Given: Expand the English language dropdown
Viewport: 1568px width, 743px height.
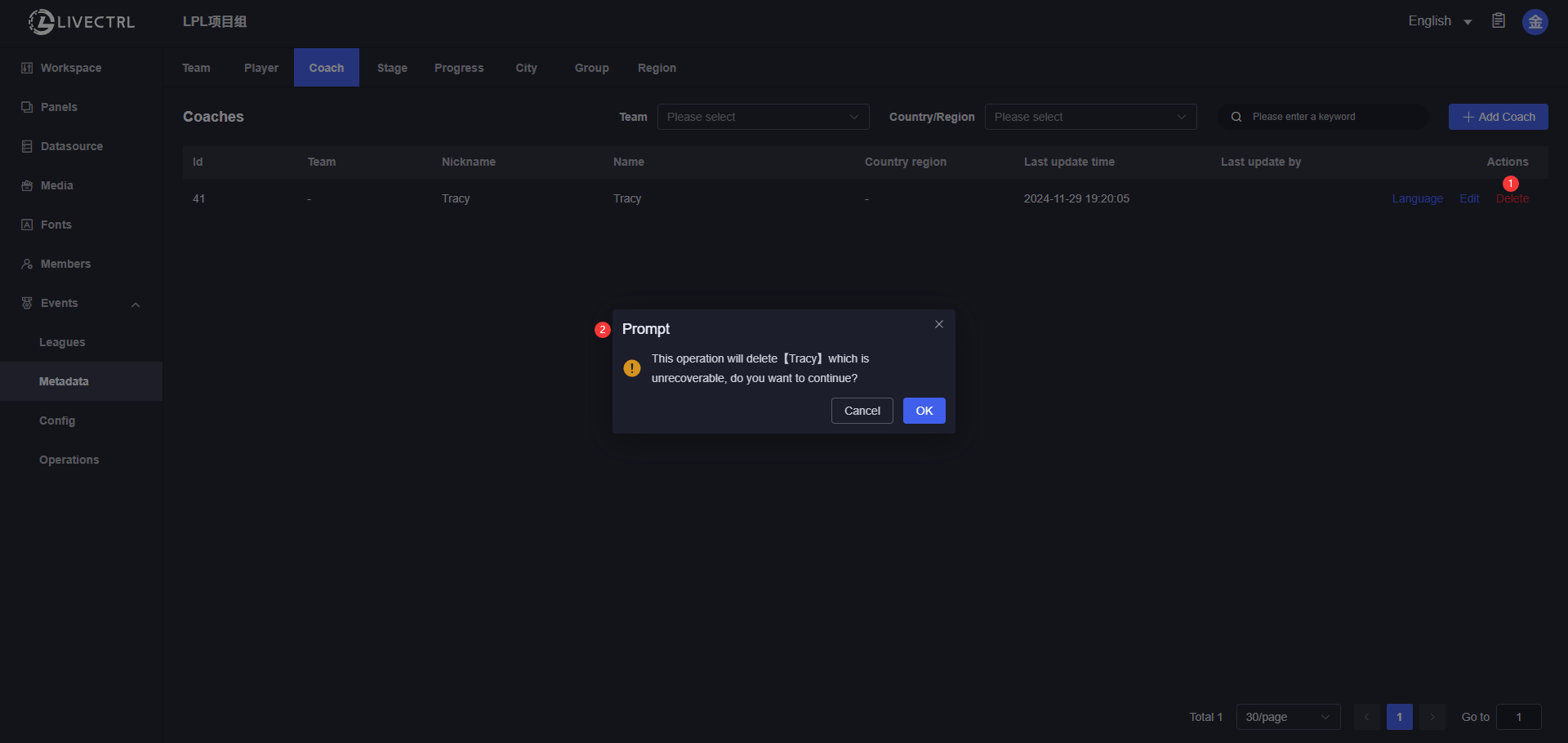Looking at the screenshot, I should click(x=1439, y=21).
